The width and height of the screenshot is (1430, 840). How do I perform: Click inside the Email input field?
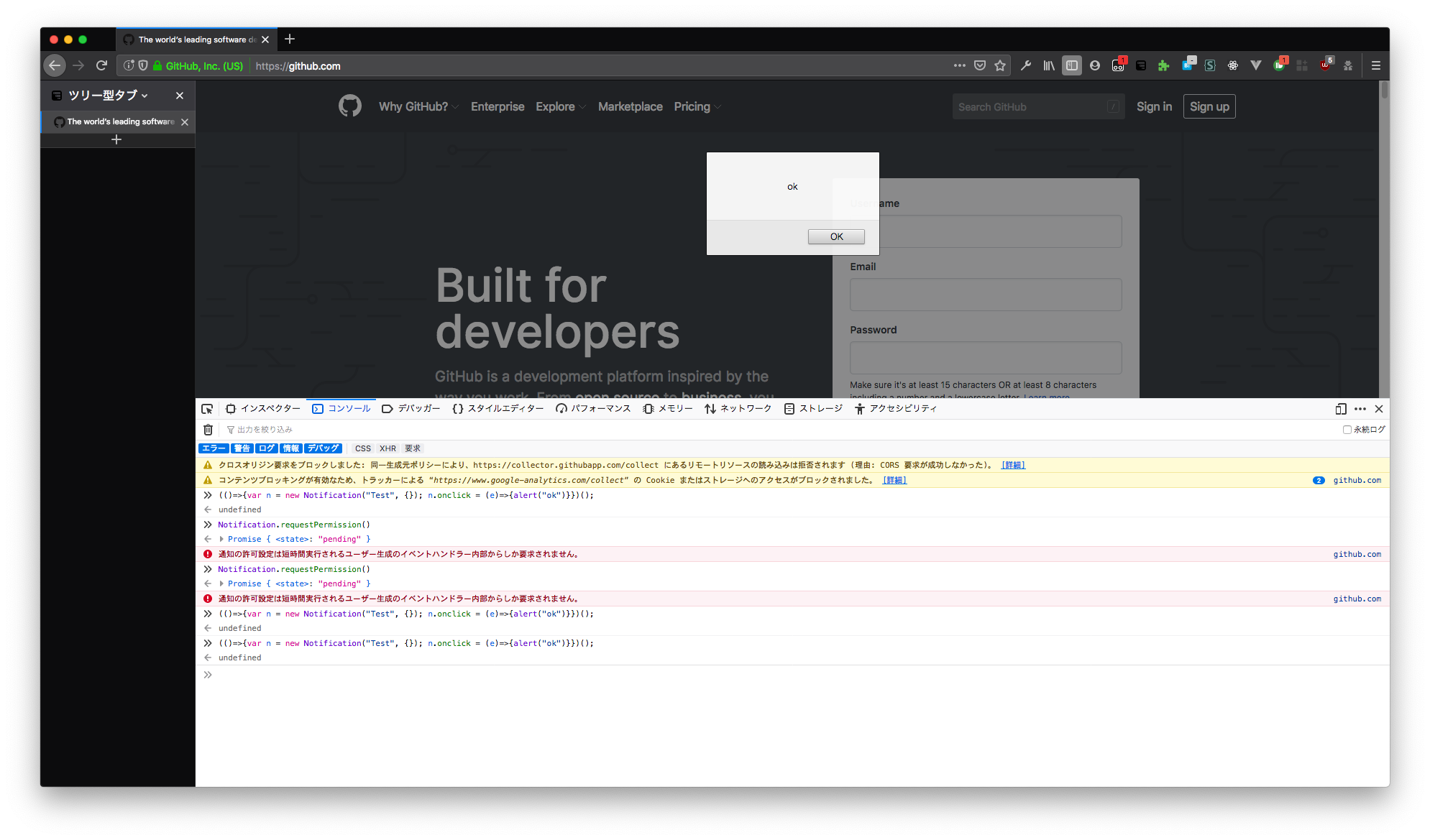pos(985,294)
